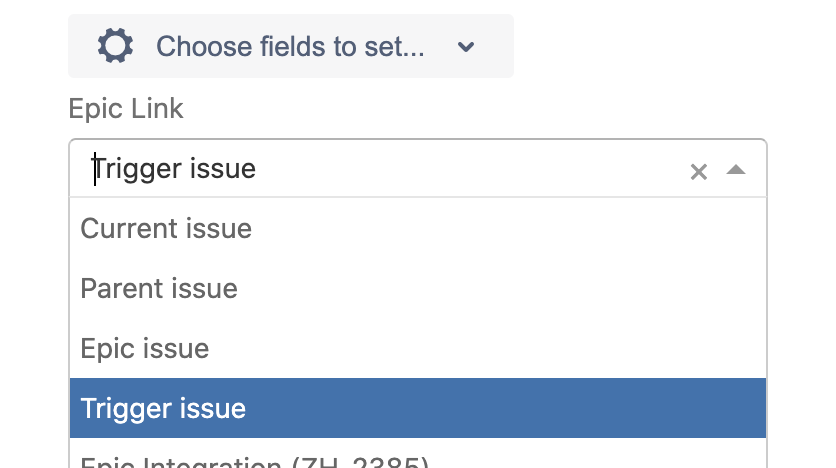
Task: Click the blue highlighted row's right side
Action: [x=600, y=408]
